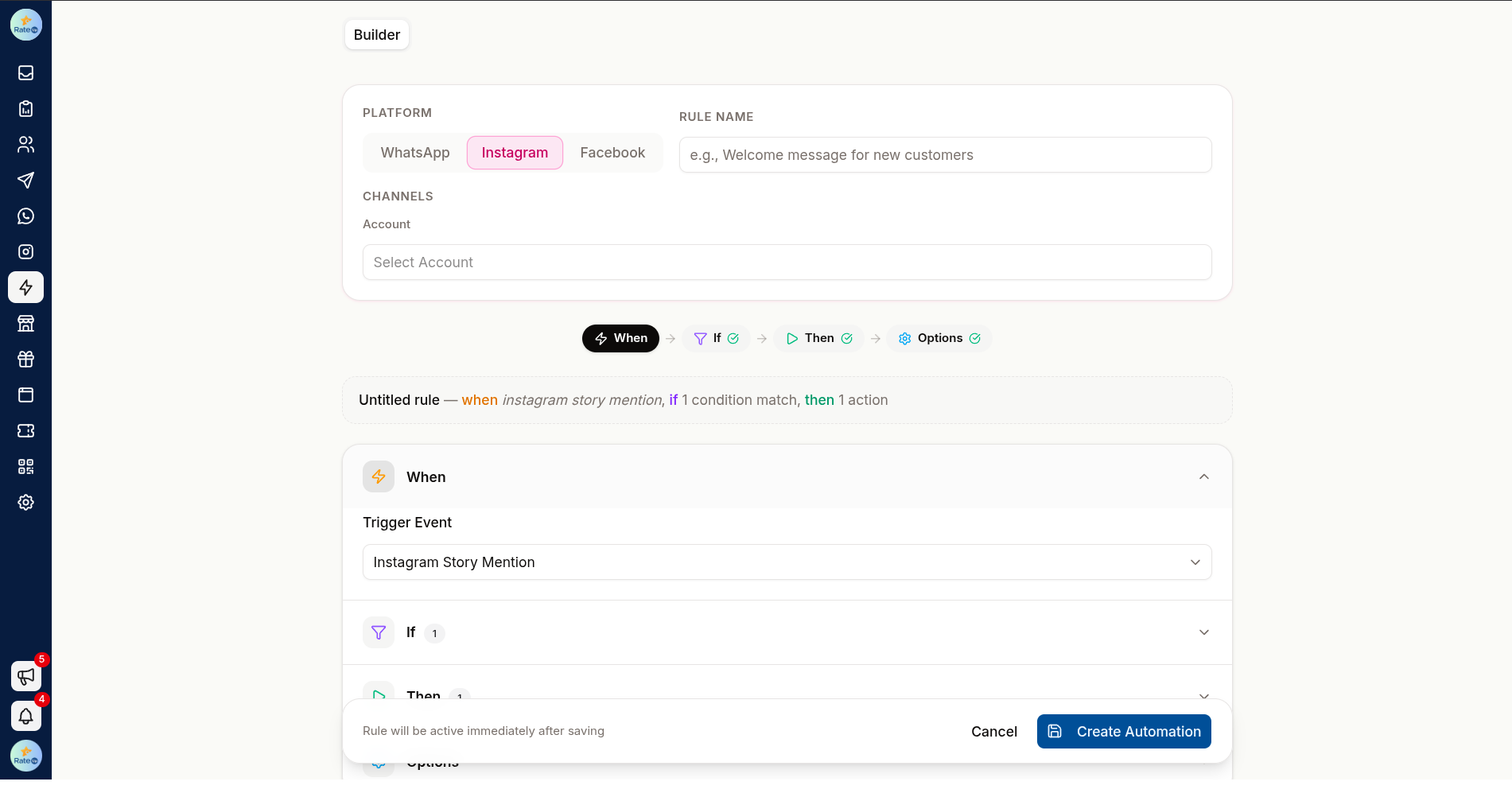Click the orange lightning icon in When section
The height and width of the screenshot is (797, 1512).
click(379, 476)
